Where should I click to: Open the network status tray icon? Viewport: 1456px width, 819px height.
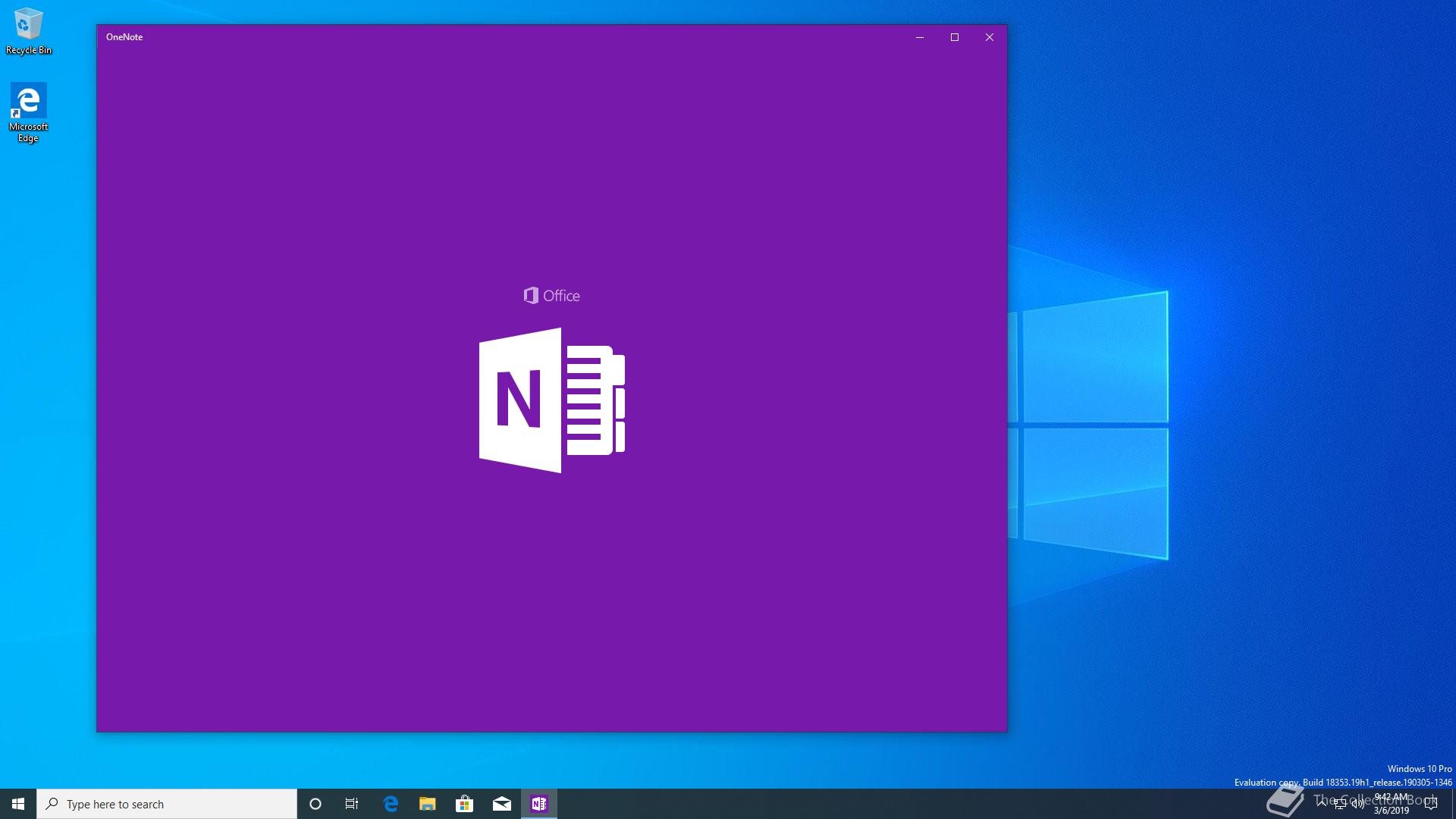(1340, 804)
